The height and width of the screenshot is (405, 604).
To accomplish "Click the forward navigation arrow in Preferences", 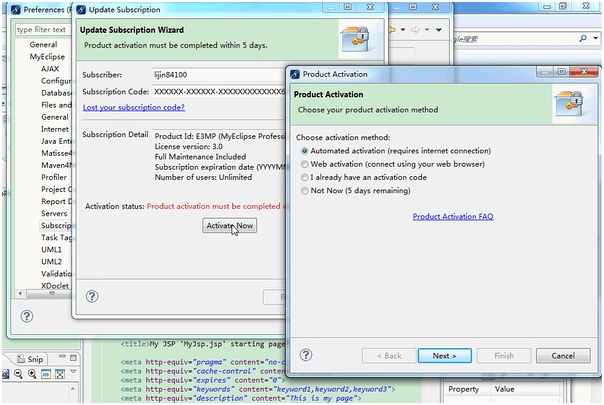I will [415, 30].
